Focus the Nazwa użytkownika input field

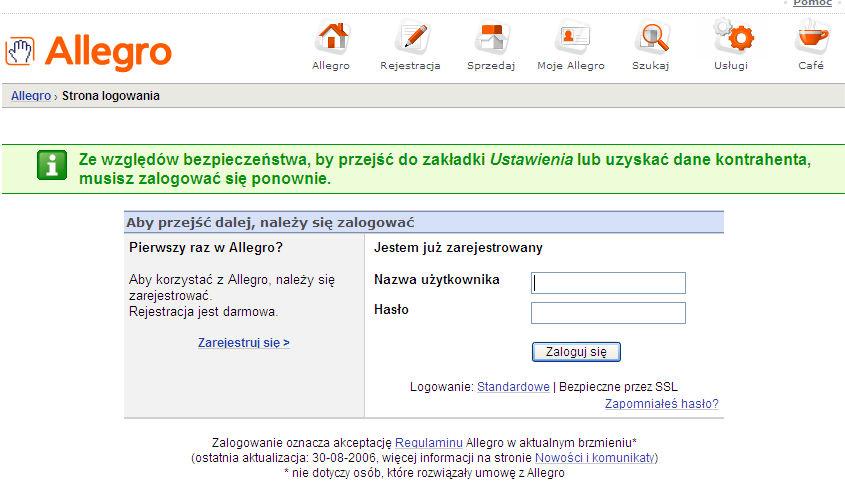[608, 283]
